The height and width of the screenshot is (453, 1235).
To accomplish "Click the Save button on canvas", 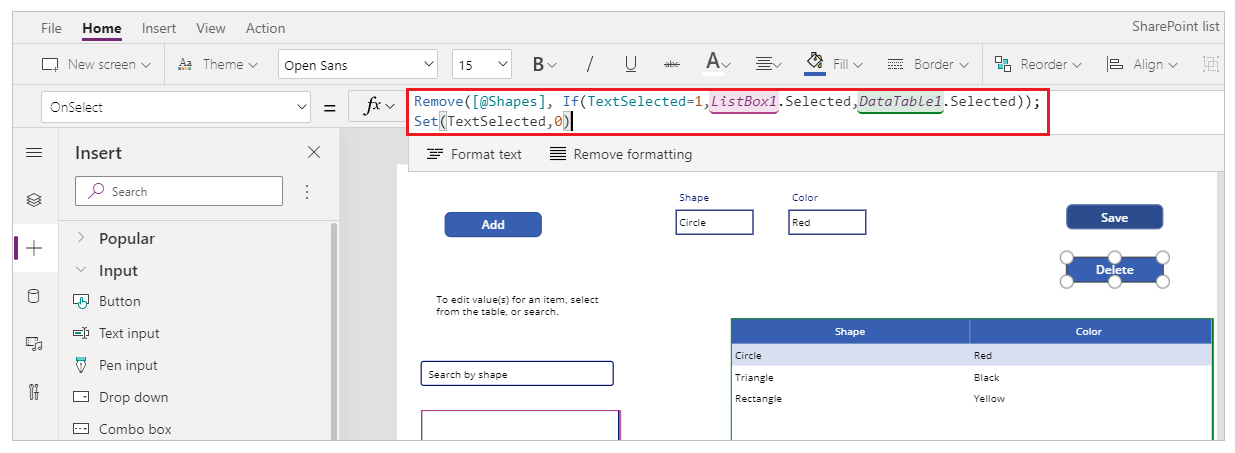I will click(x=1114, y=217).
